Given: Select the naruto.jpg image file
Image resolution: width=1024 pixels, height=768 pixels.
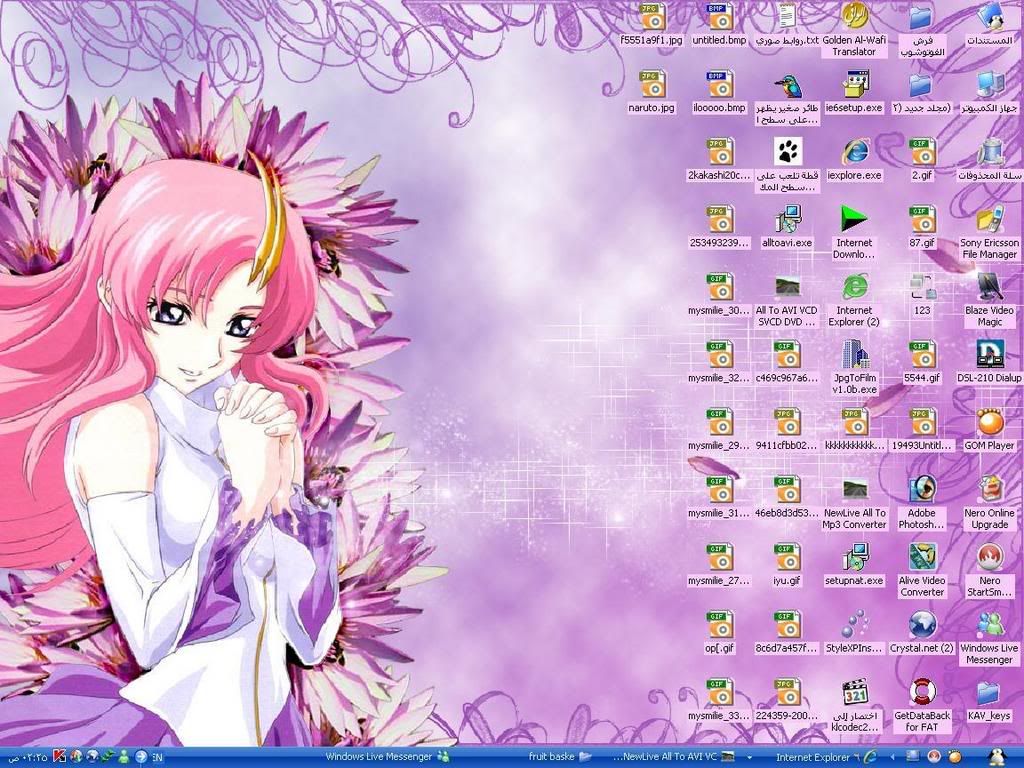Looking at the screenshot, I should (652, 84).
